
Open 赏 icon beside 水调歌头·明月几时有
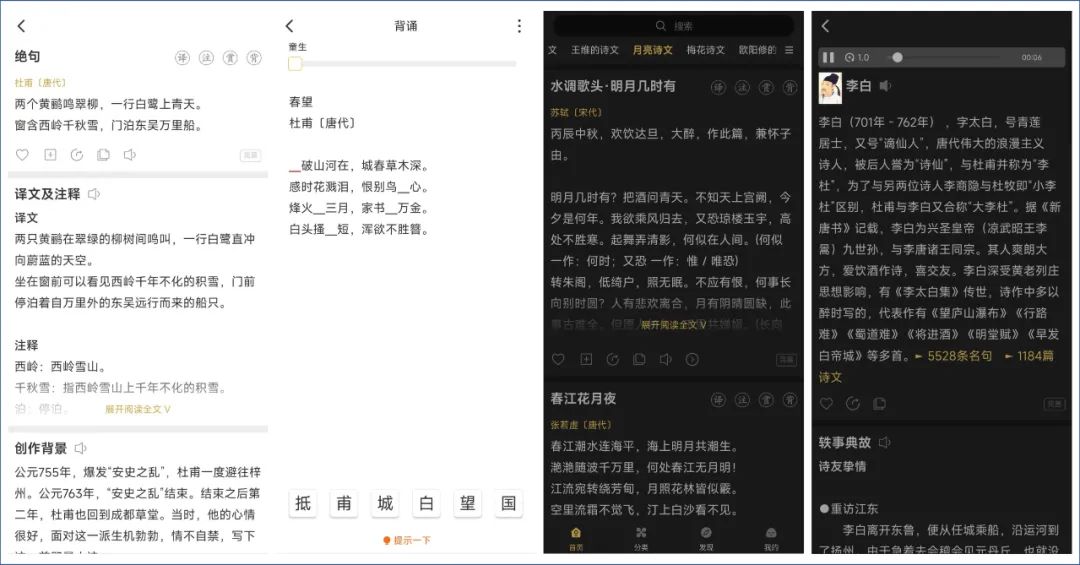tap(766, 88)
